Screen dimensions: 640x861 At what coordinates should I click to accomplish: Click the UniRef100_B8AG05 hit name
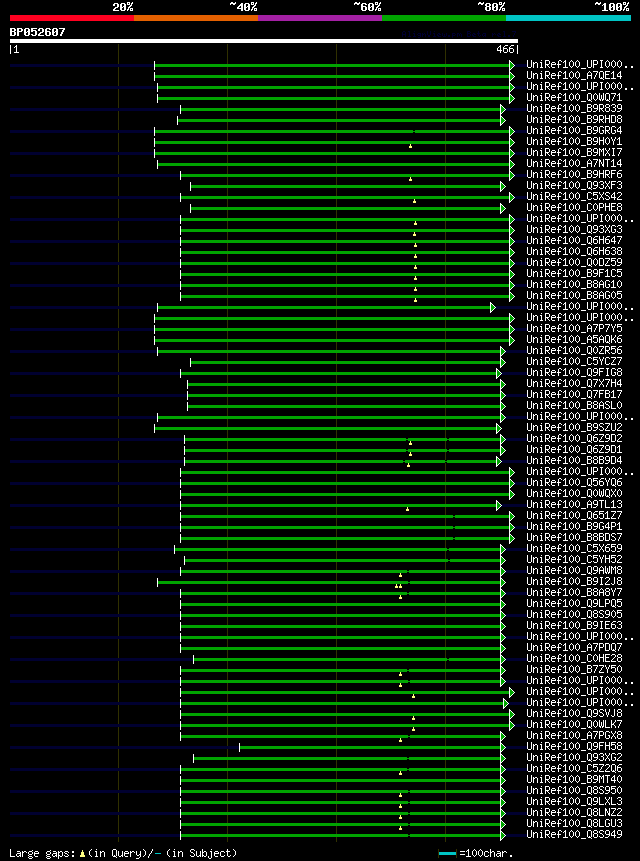click(x=574, y=295)
